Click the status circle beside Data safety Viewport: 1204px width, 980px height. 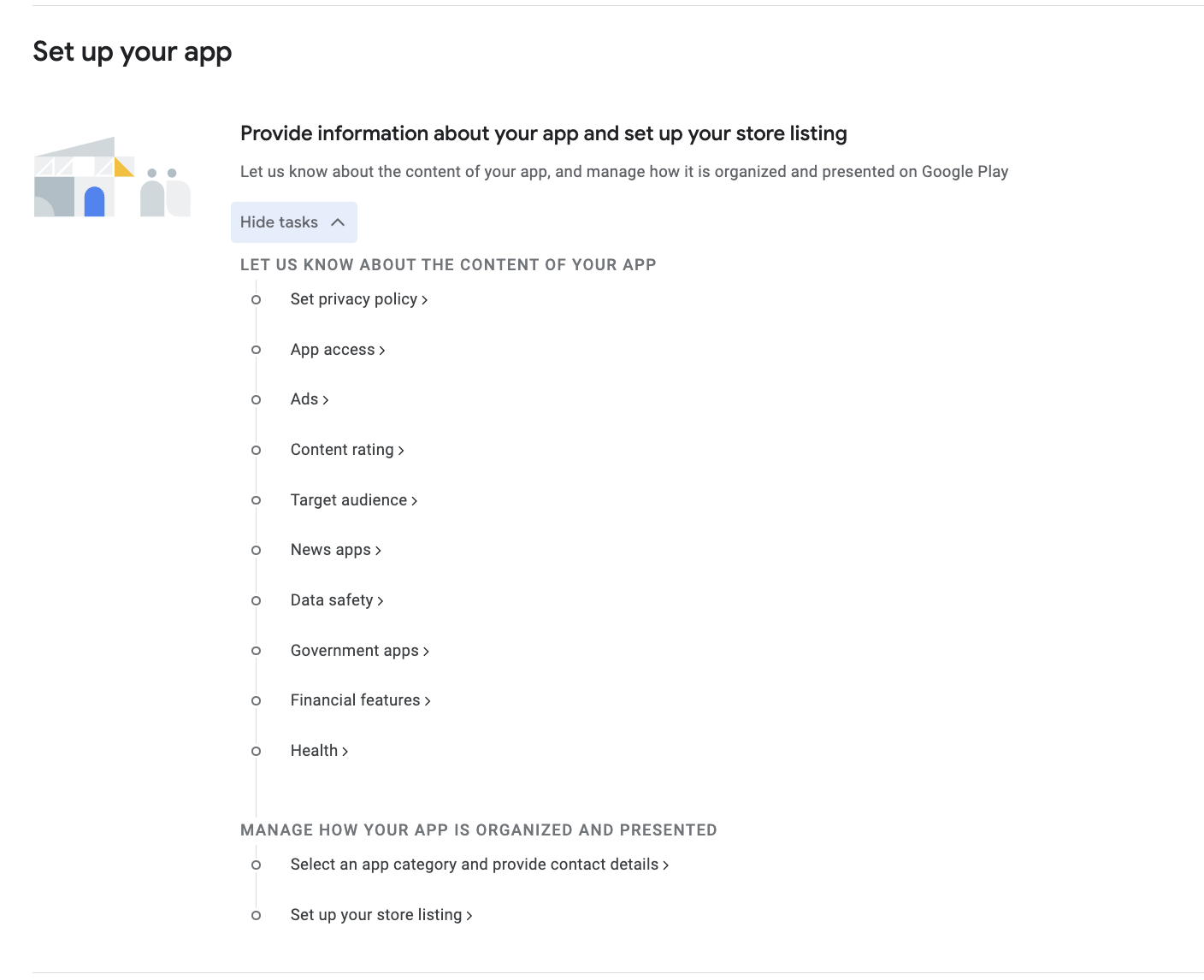(256, 601)
